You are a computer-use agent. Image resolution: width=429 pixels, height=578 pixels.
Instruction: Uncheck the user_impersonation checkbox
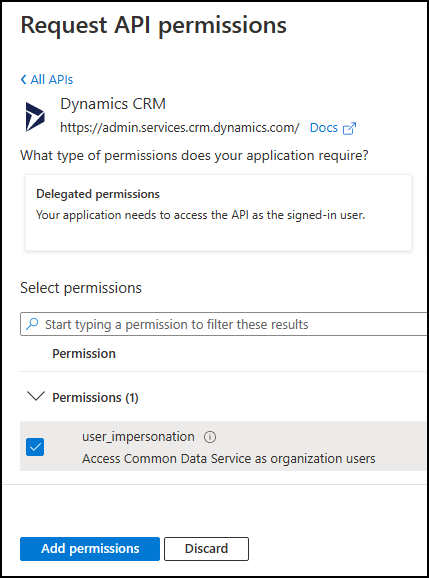click(35, 447)
